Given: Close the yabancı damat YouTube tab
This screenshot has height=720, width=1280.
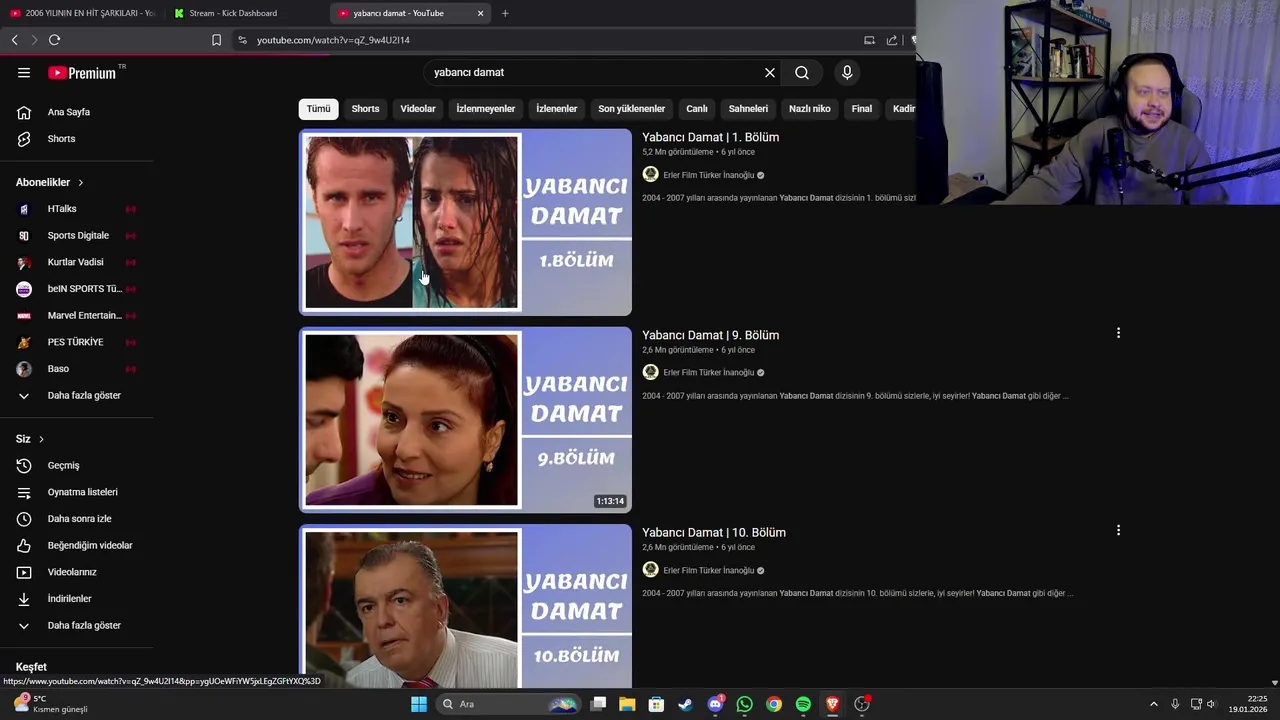Looking at the screenshot, I should (x=480, y=13).
